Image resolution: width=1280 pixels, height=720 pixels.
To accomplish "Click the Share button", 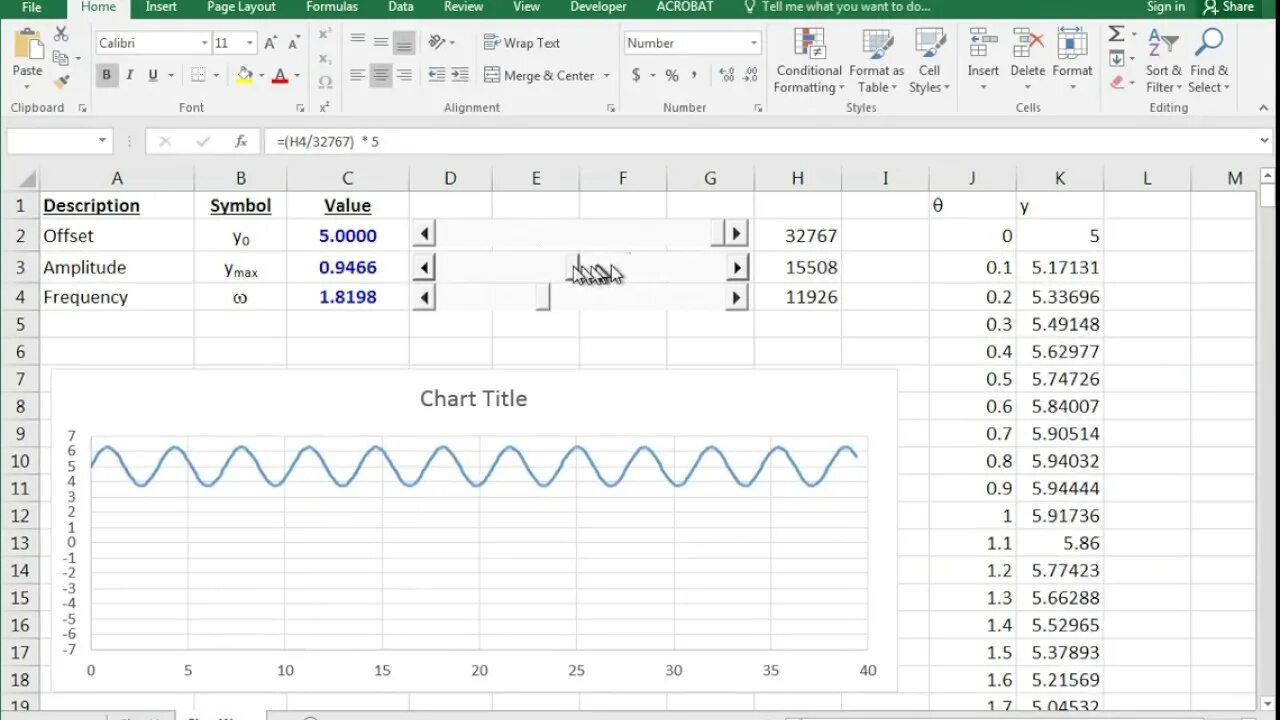I will 1229,7.
